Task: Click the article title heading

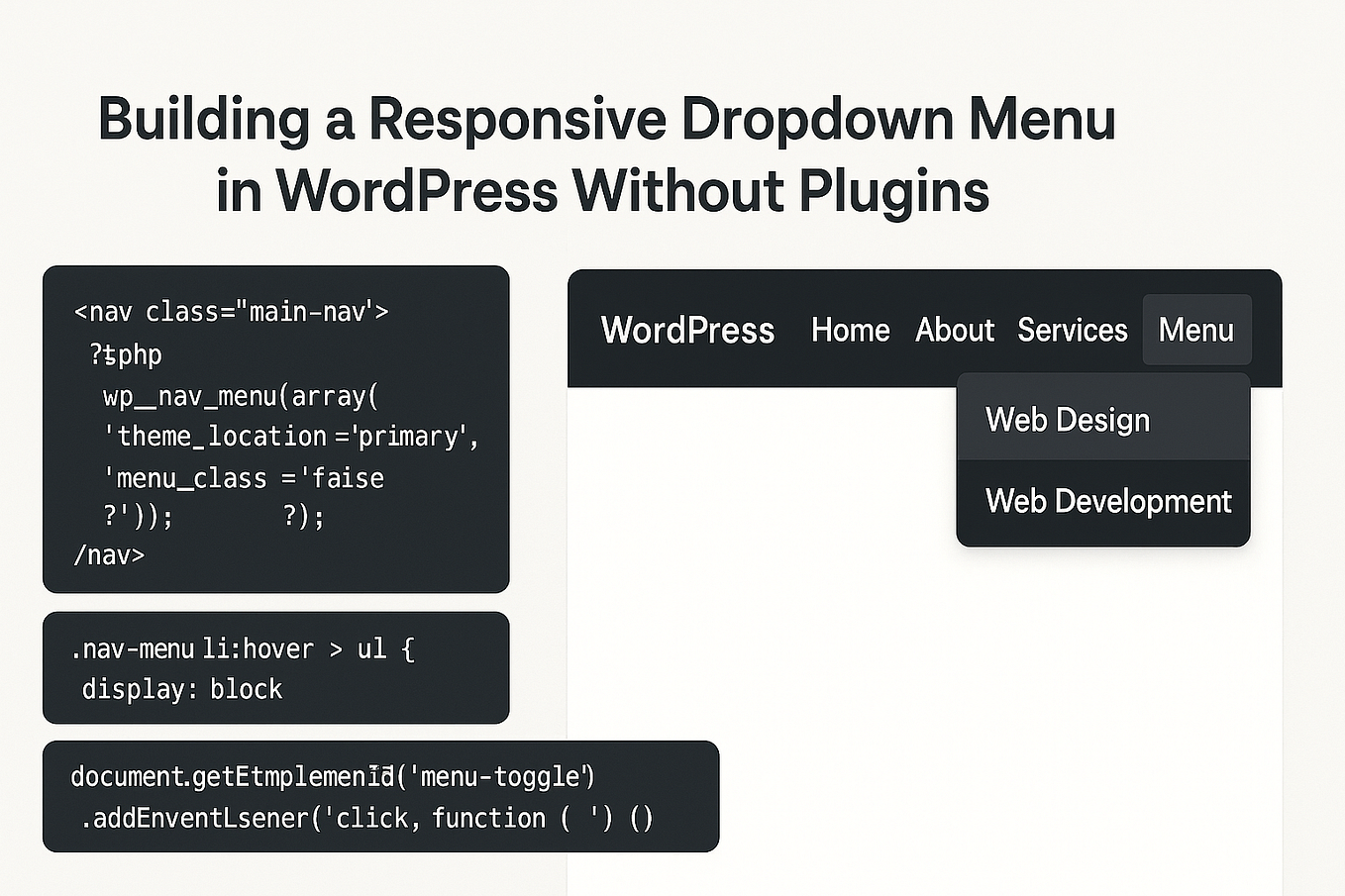Action: click(x=605, y=153)
